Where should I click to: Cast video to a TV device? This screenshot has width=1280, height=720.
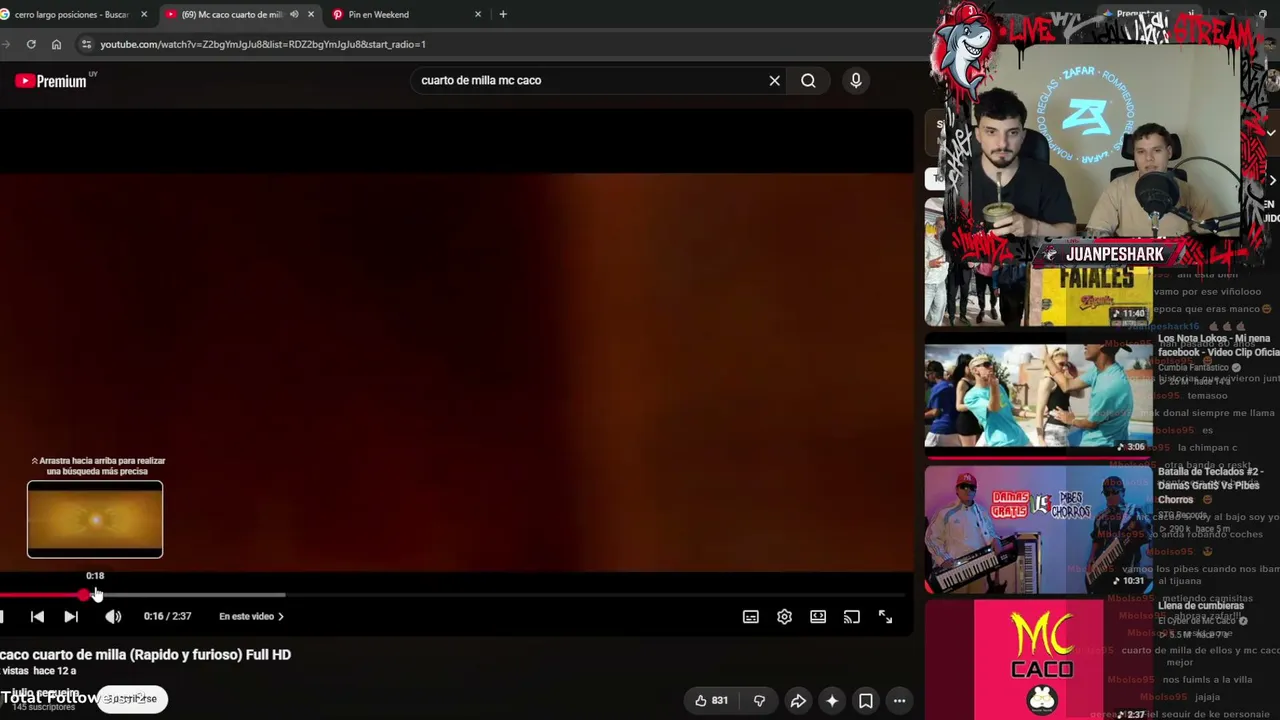tap(852, 617)
